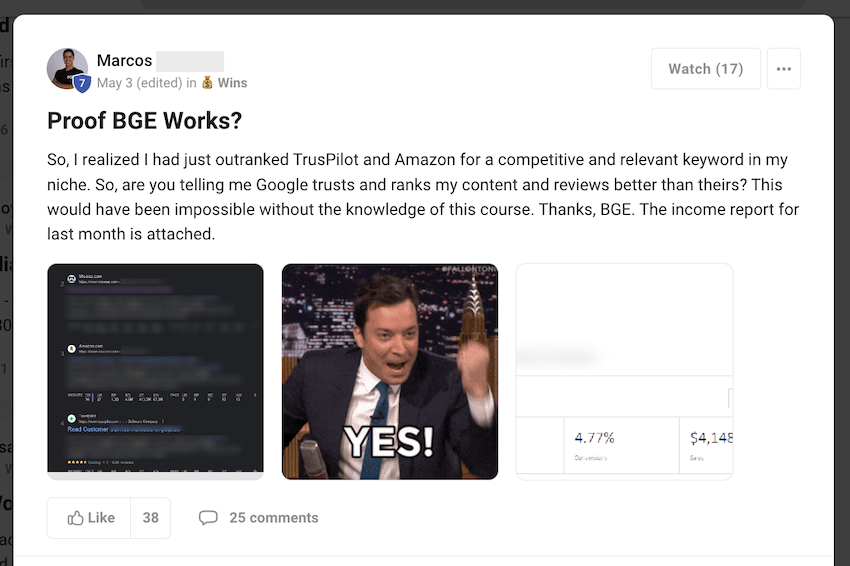Screen dimensions: 850x566
Task: Click the Read Customer link in screenshot
Action: pos(88,429)
